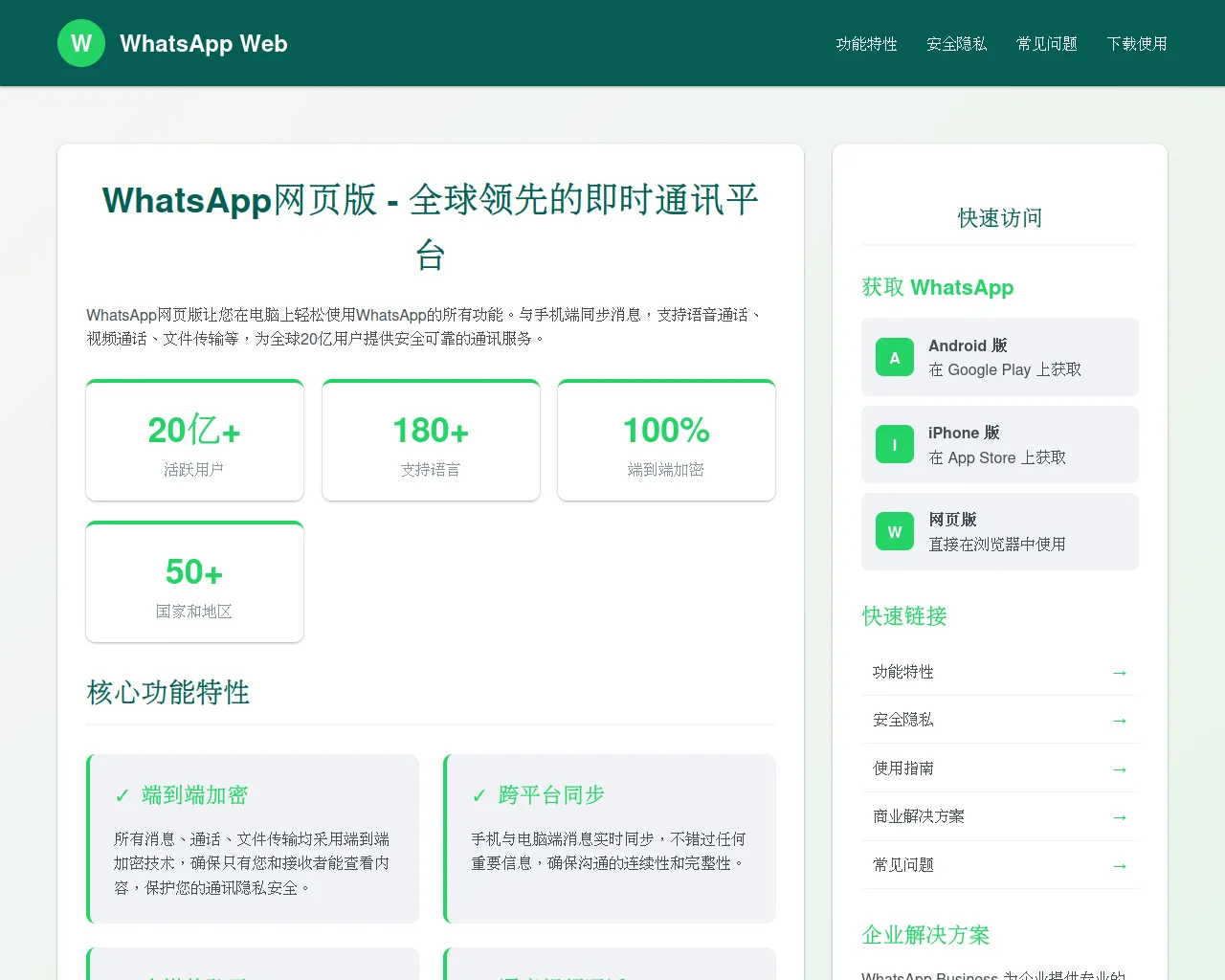Click the WhatsApp Web header title

(x=203, y=43)
